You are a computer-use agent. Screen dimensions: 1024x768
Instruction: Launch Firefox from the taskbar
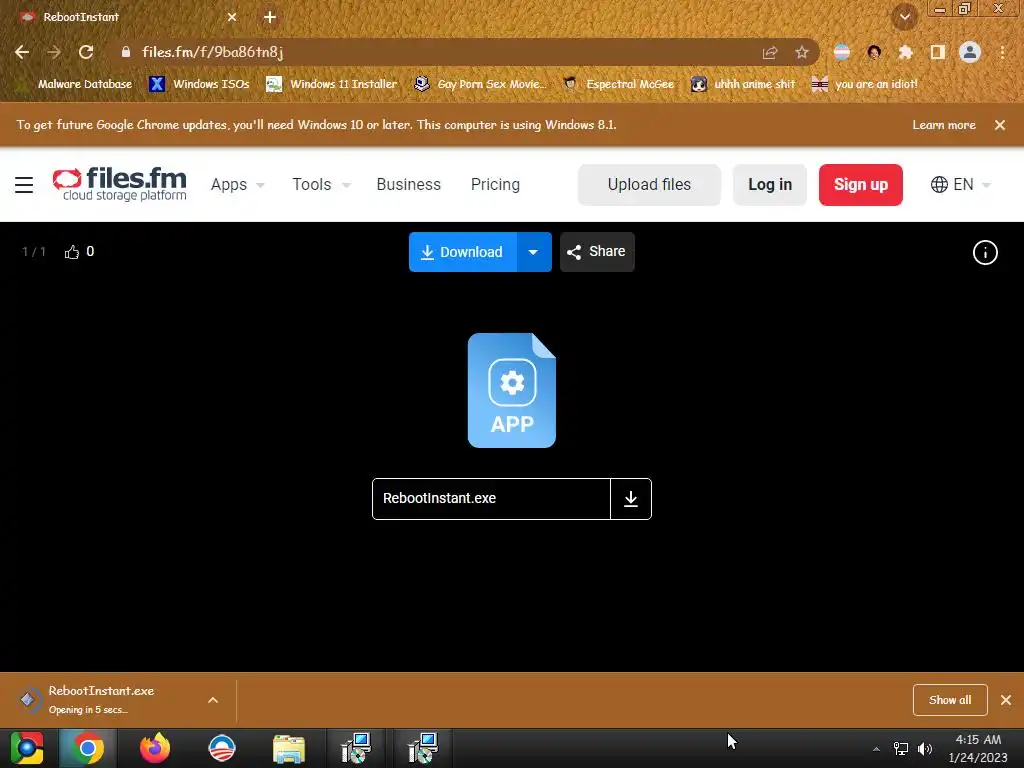tap(155, 748)
